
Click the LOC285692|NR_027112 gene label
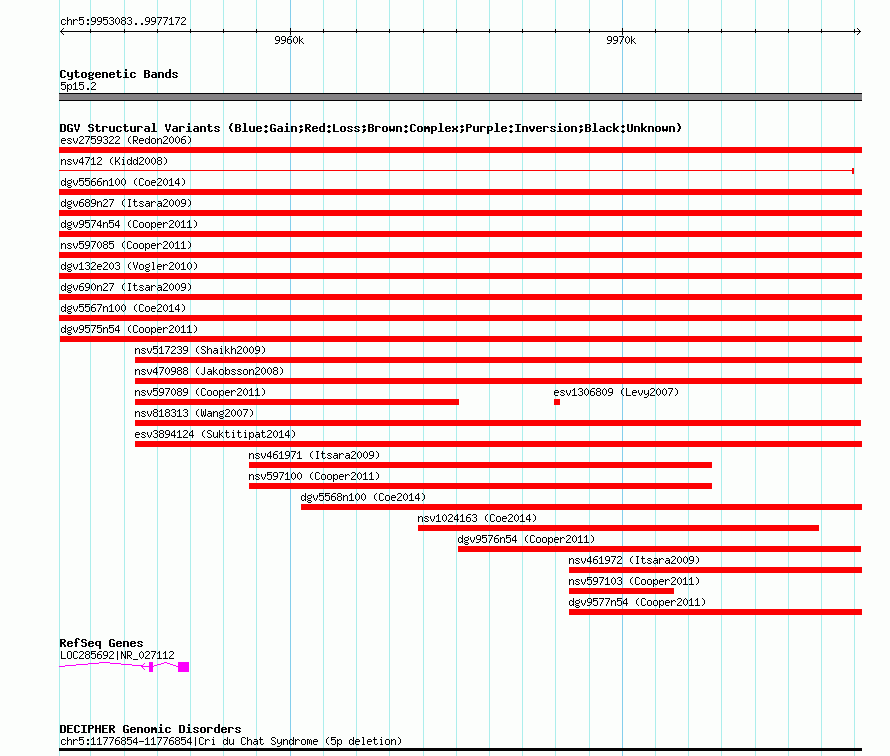(x=117, y=655)
